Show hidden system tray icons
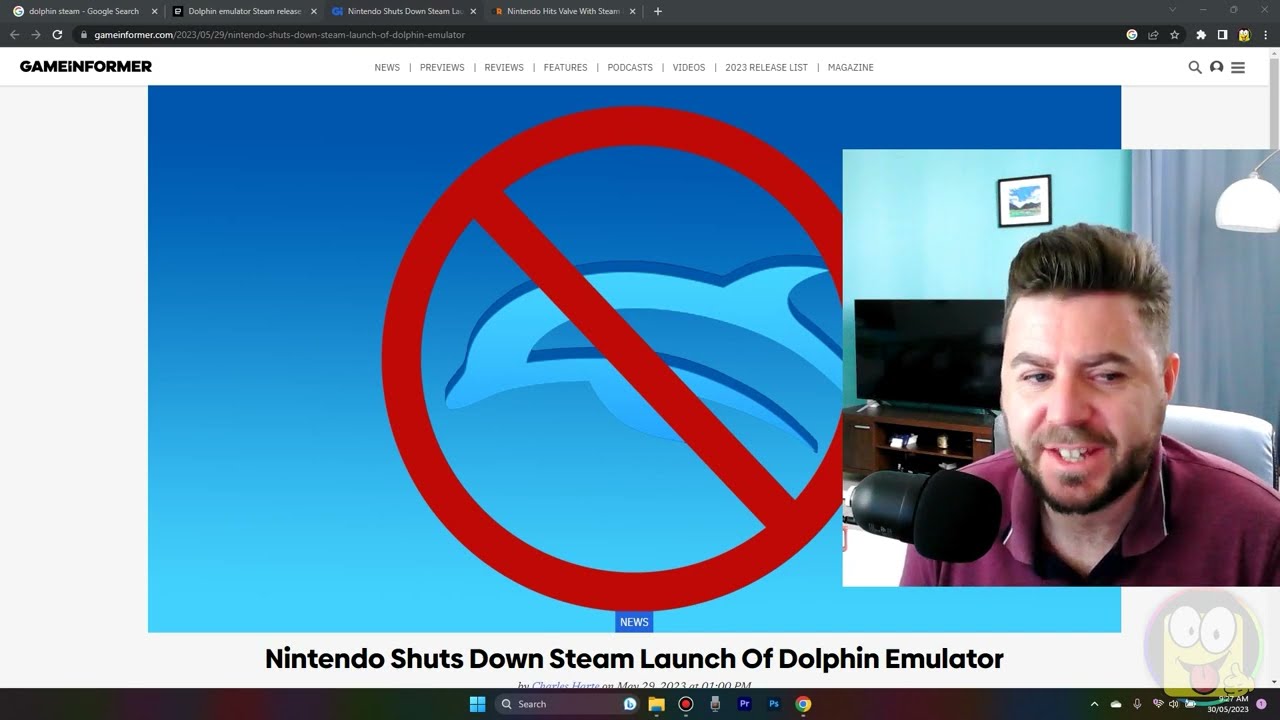 point(1094,704)
